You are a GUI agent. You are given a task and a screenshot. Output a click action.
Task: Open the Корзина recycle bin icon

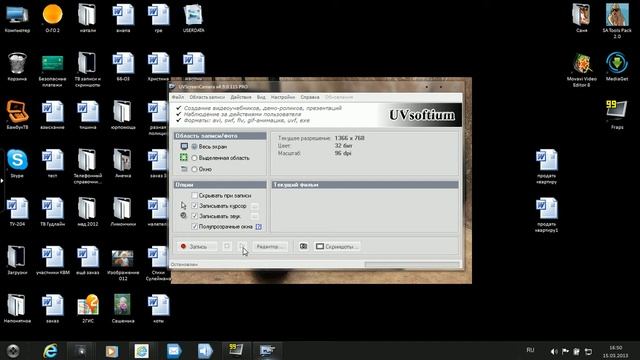pos(17,67)
